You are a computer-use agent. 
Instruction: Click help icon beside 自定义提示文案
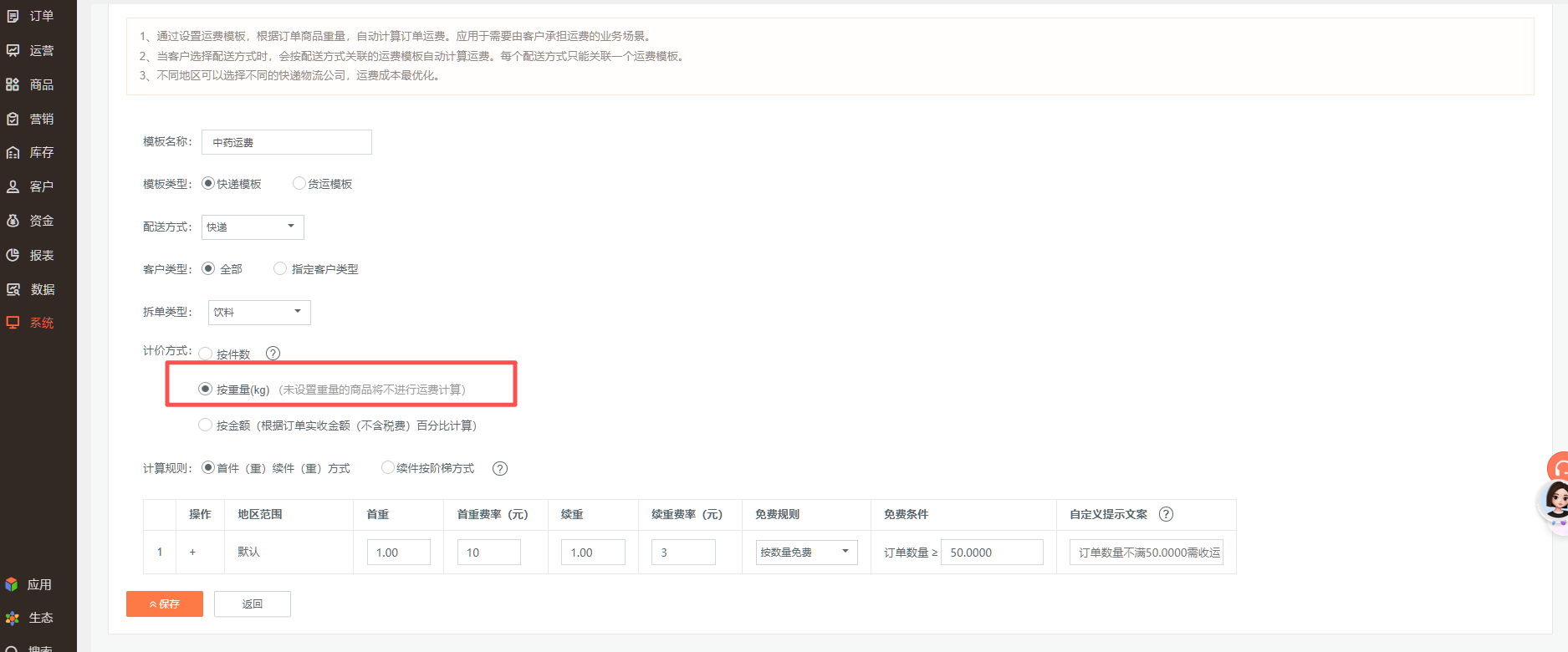pos(1167,514)
